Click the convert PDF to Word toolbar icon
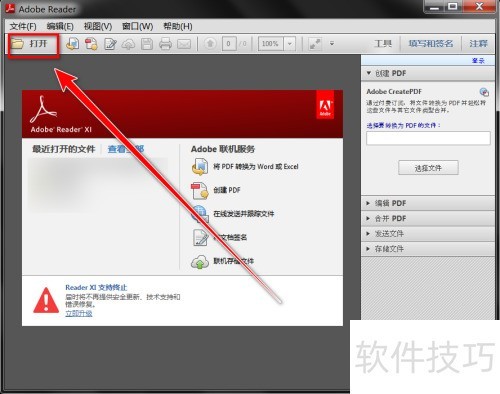This screenshot has height=394, width=500. coord(72,44)
